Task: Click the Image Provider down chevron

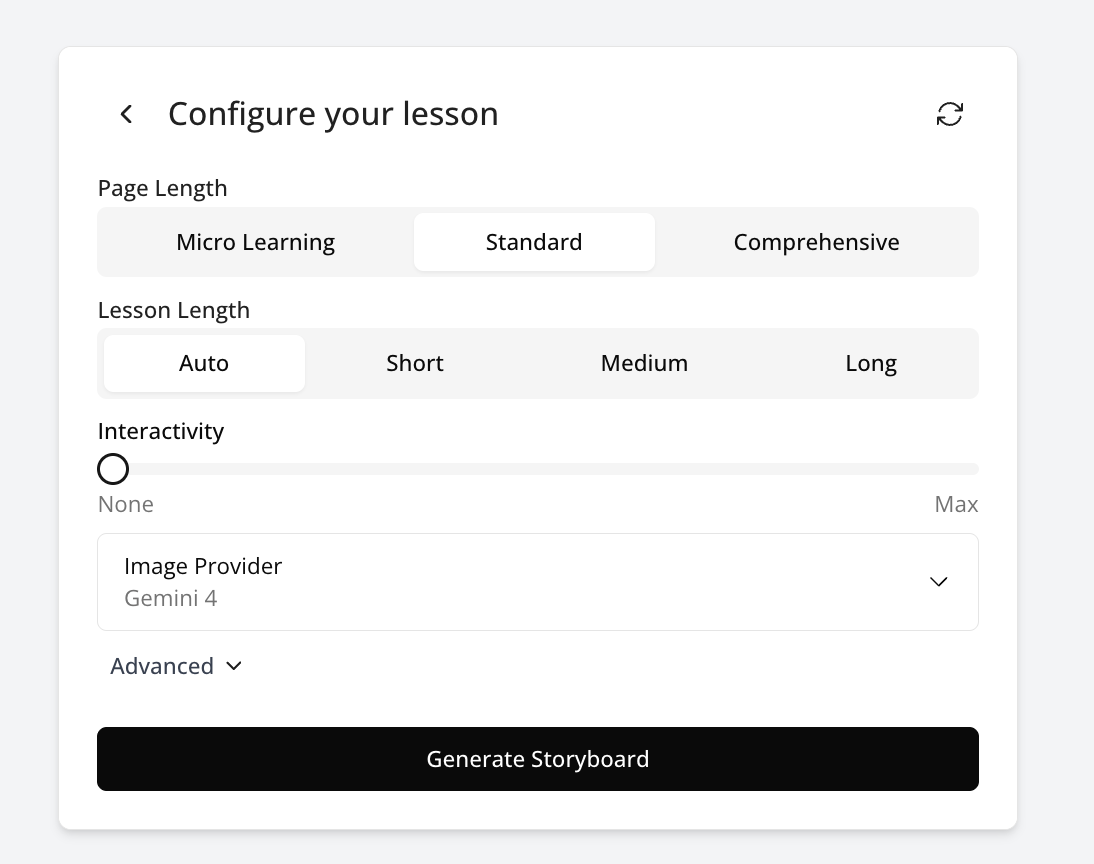Action: pyautogui.click(x=938, y=582)
